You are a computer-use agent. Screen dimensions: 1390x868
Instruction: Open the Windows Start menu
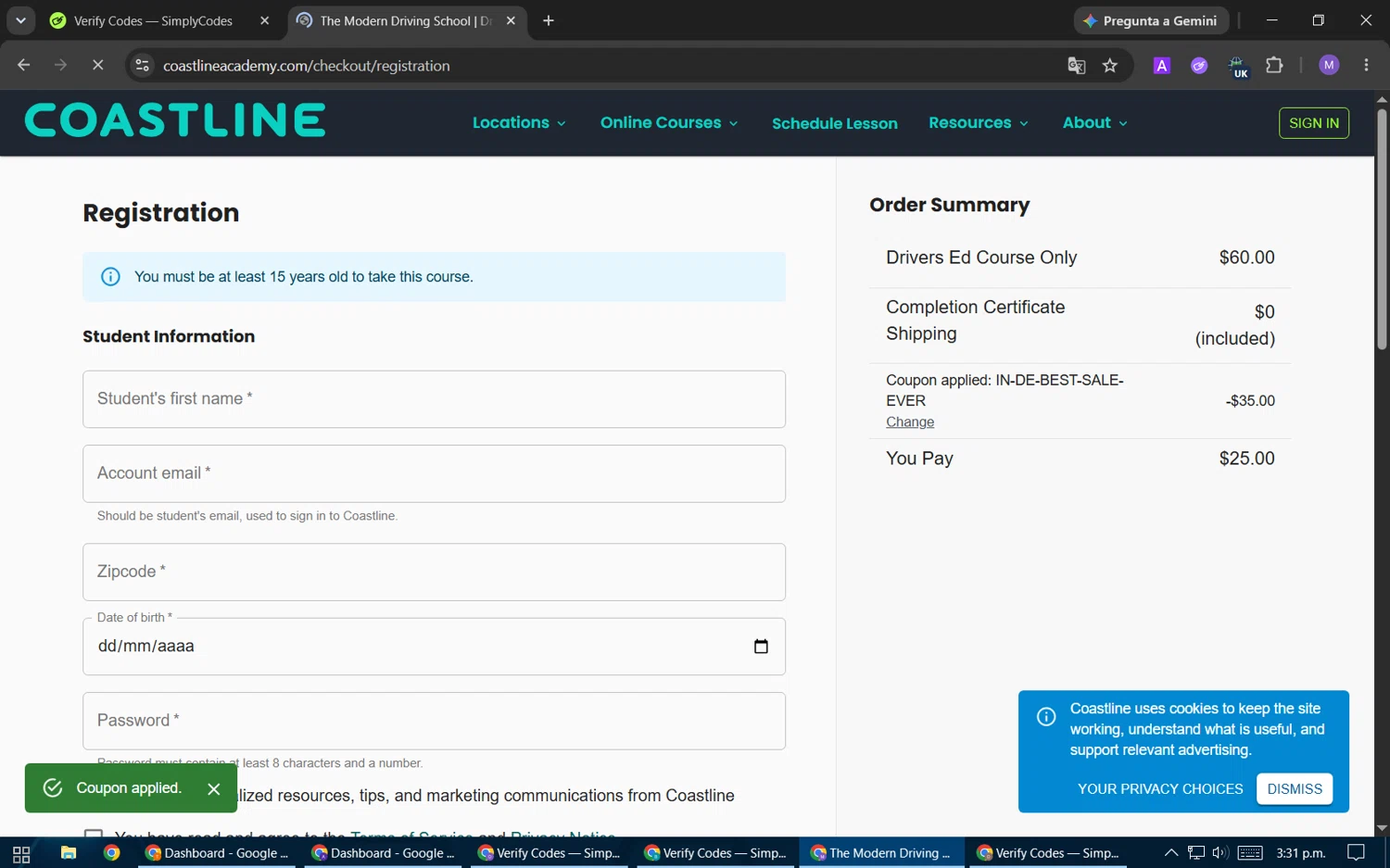coord(21,853)
